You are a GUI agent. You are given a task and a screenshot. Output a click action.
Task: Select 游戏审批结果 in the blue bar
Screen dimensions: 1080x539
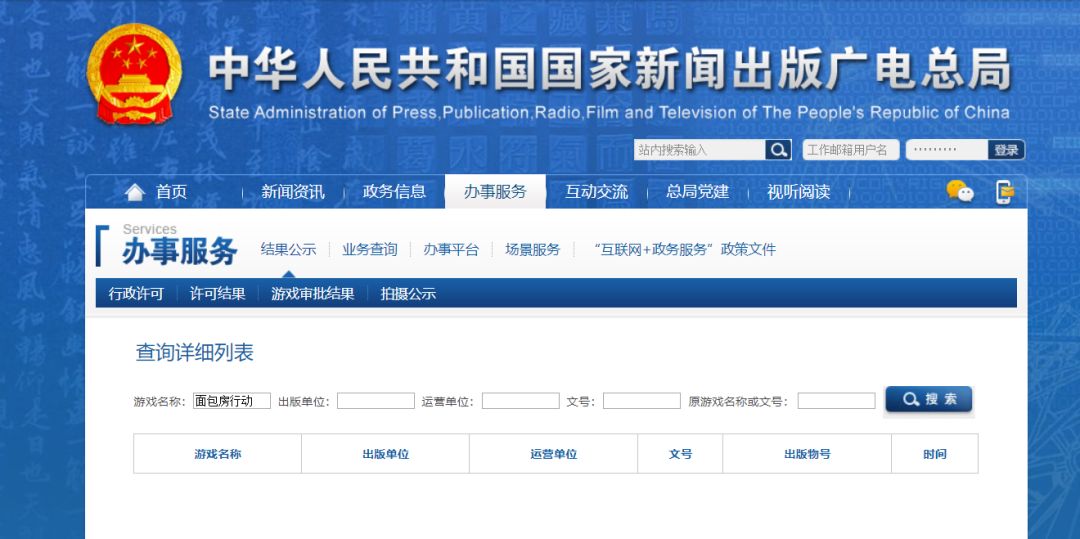pyautogui.click(x=313, y=294)
